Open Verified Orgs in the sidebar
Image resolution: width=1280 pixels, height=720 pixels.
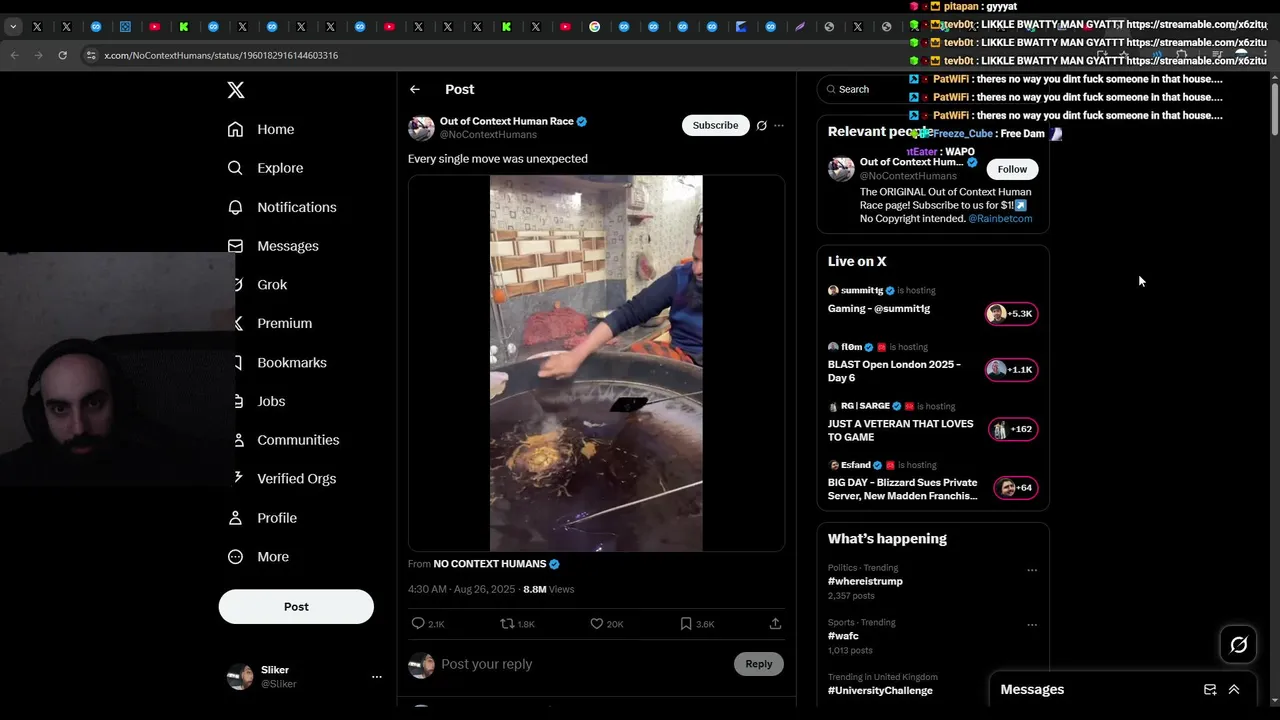[284, 479]
